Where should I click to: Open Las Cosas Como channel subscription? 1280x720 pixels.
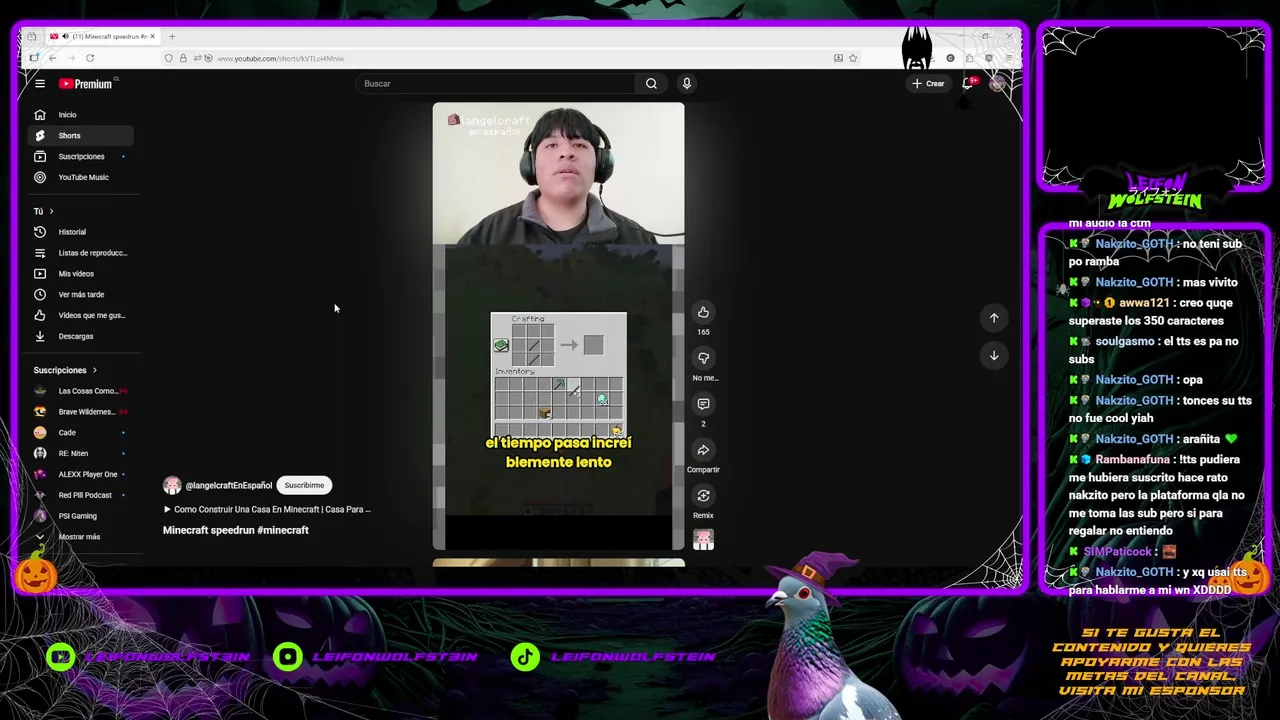(79, 391)
